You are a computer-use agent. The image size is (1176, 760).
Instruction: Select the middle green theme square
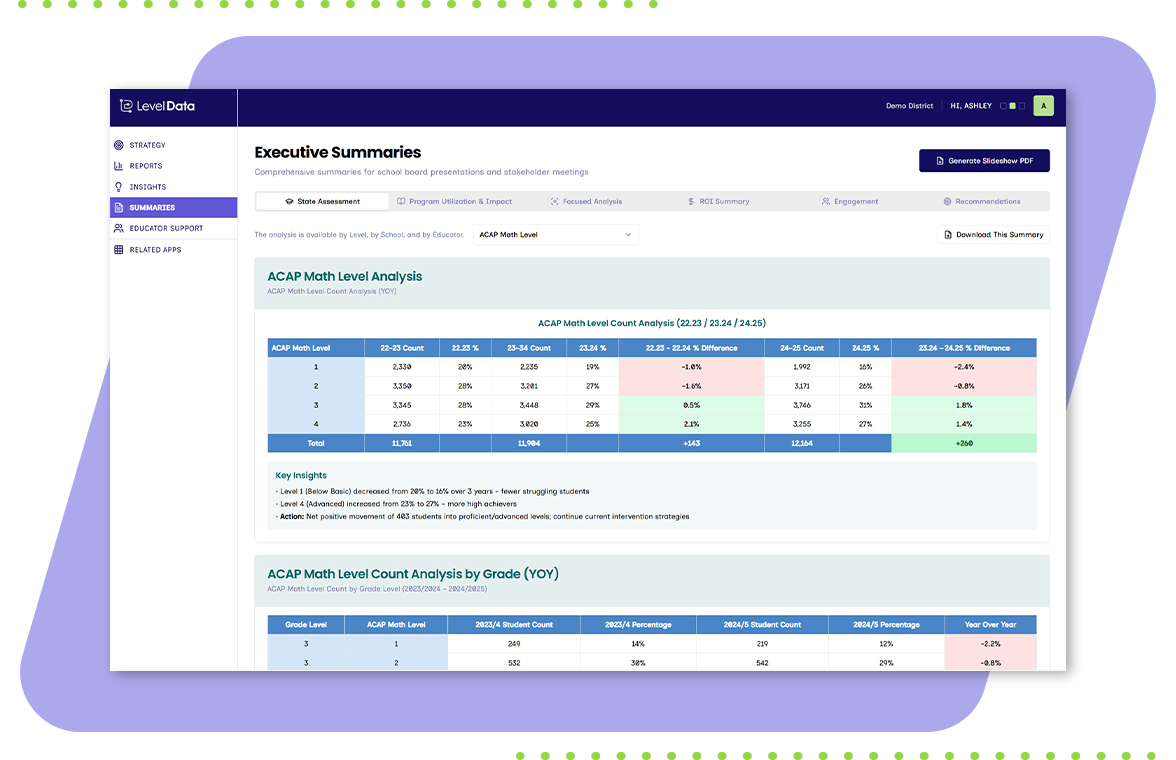coord(1012,106)
